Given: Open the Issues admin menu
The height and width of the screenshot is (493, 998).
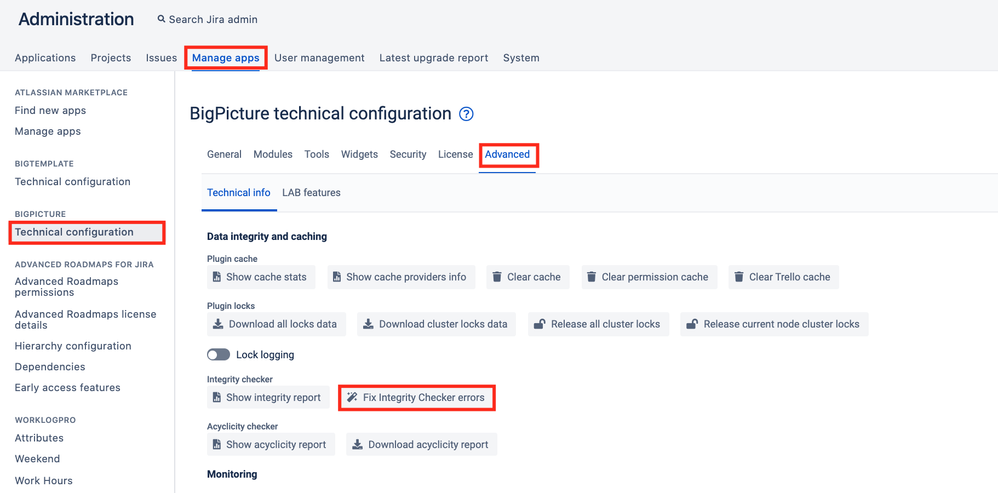Looking at the screenshot, I should point(162,58).
